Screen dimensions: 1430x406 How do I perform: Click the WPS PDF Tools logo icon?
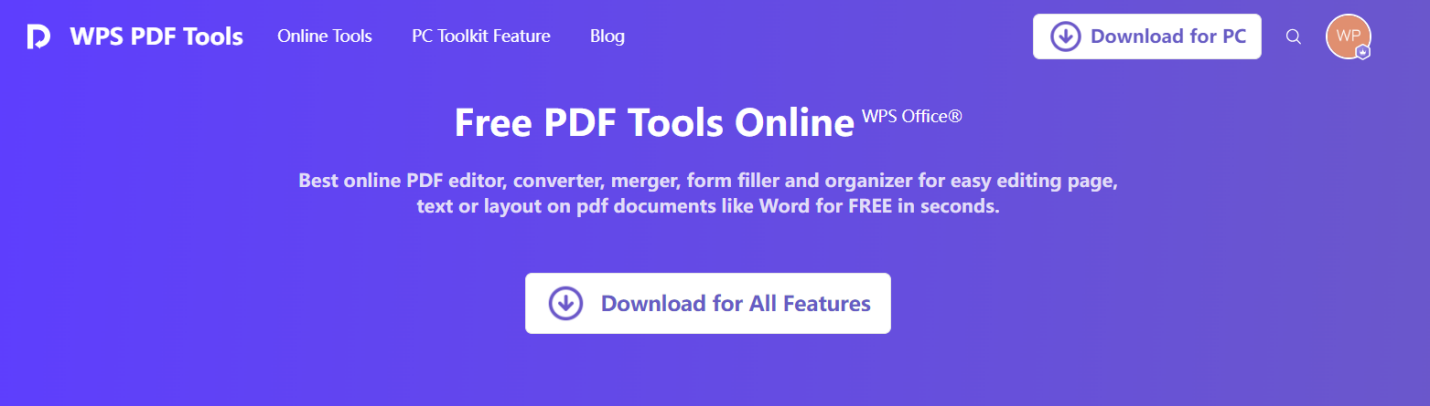click(x=38, y=37)
